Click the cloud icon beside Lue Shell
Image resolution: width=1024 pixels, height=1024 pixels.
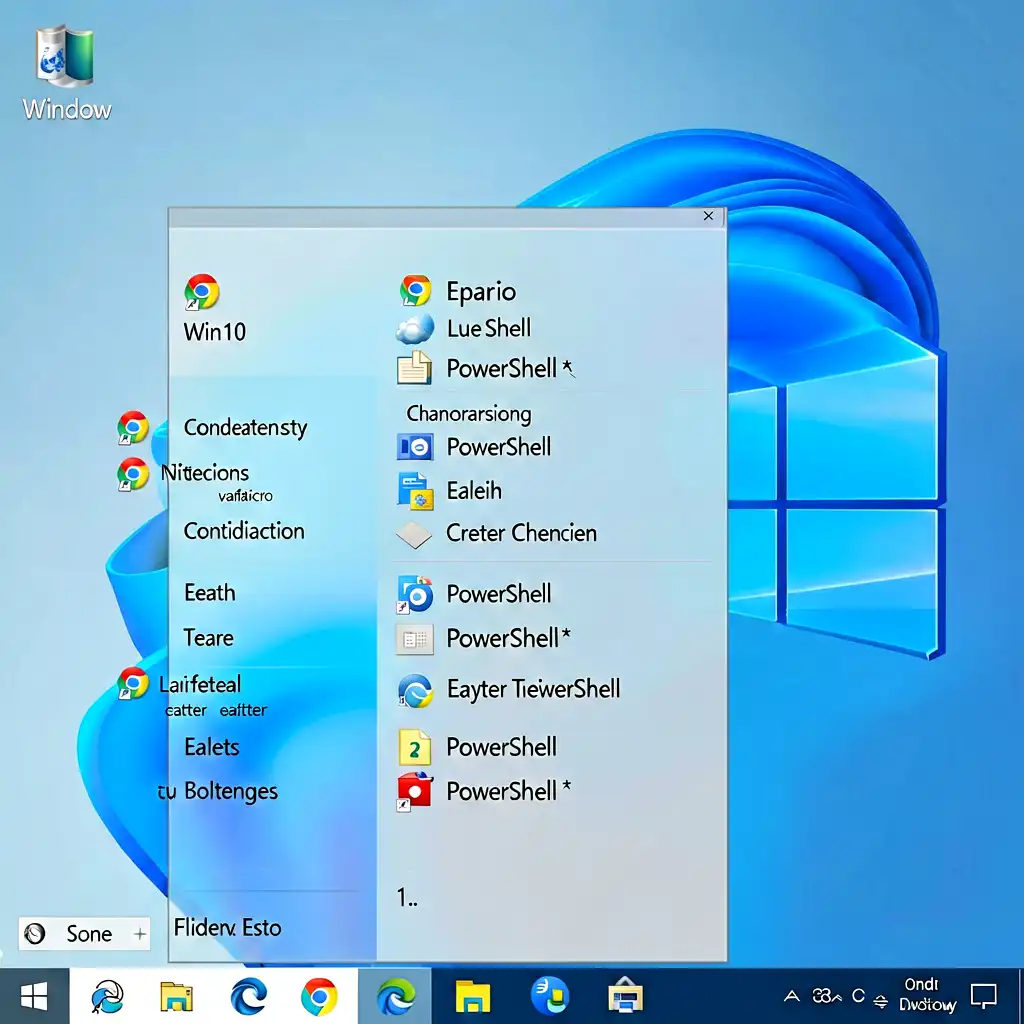(x=415, y=328)
